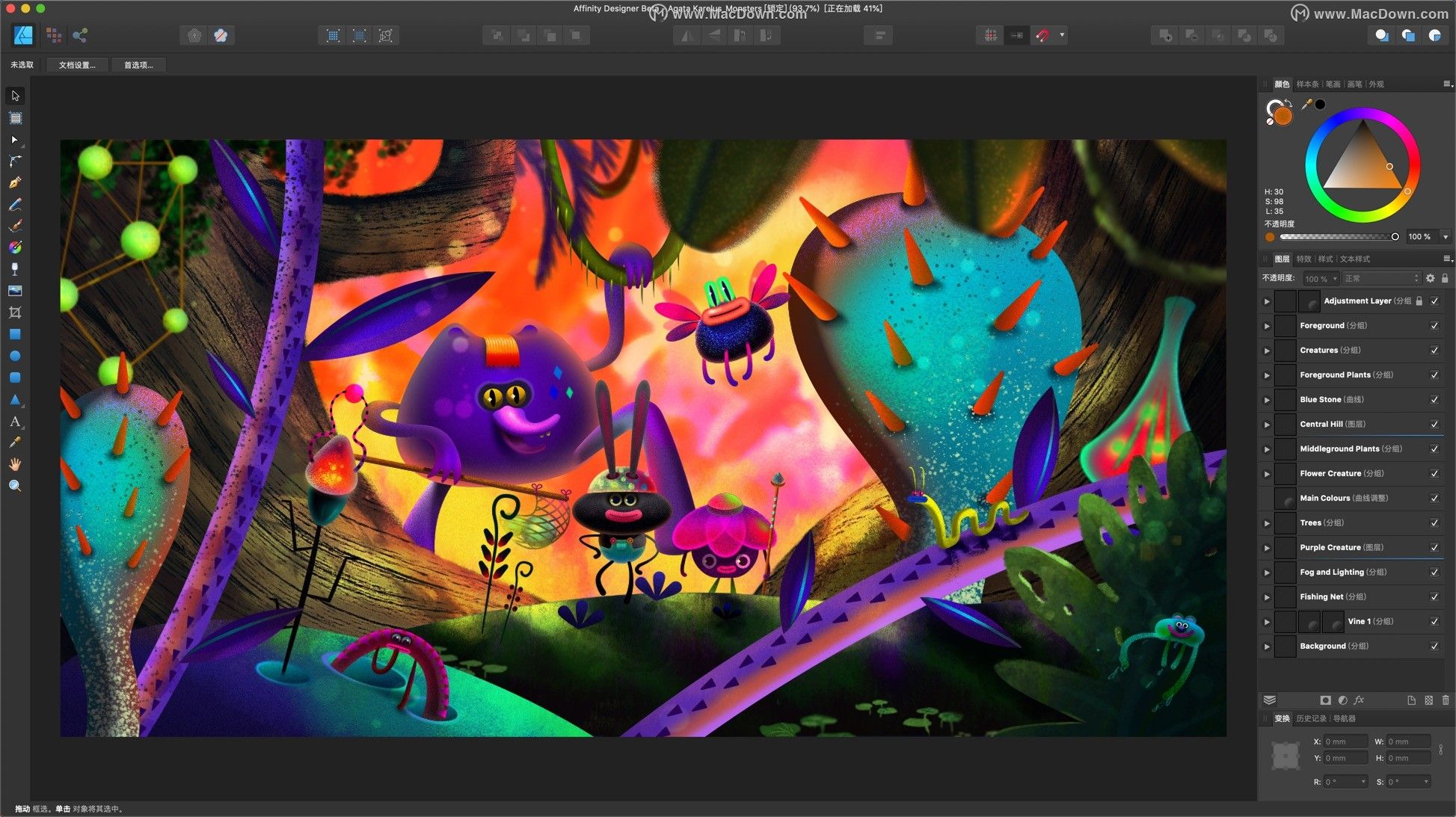Image resolution: width=1456 pixels, height=817 pixels.
Task: Select the Transparency wine glass tool
Action: 15,269
